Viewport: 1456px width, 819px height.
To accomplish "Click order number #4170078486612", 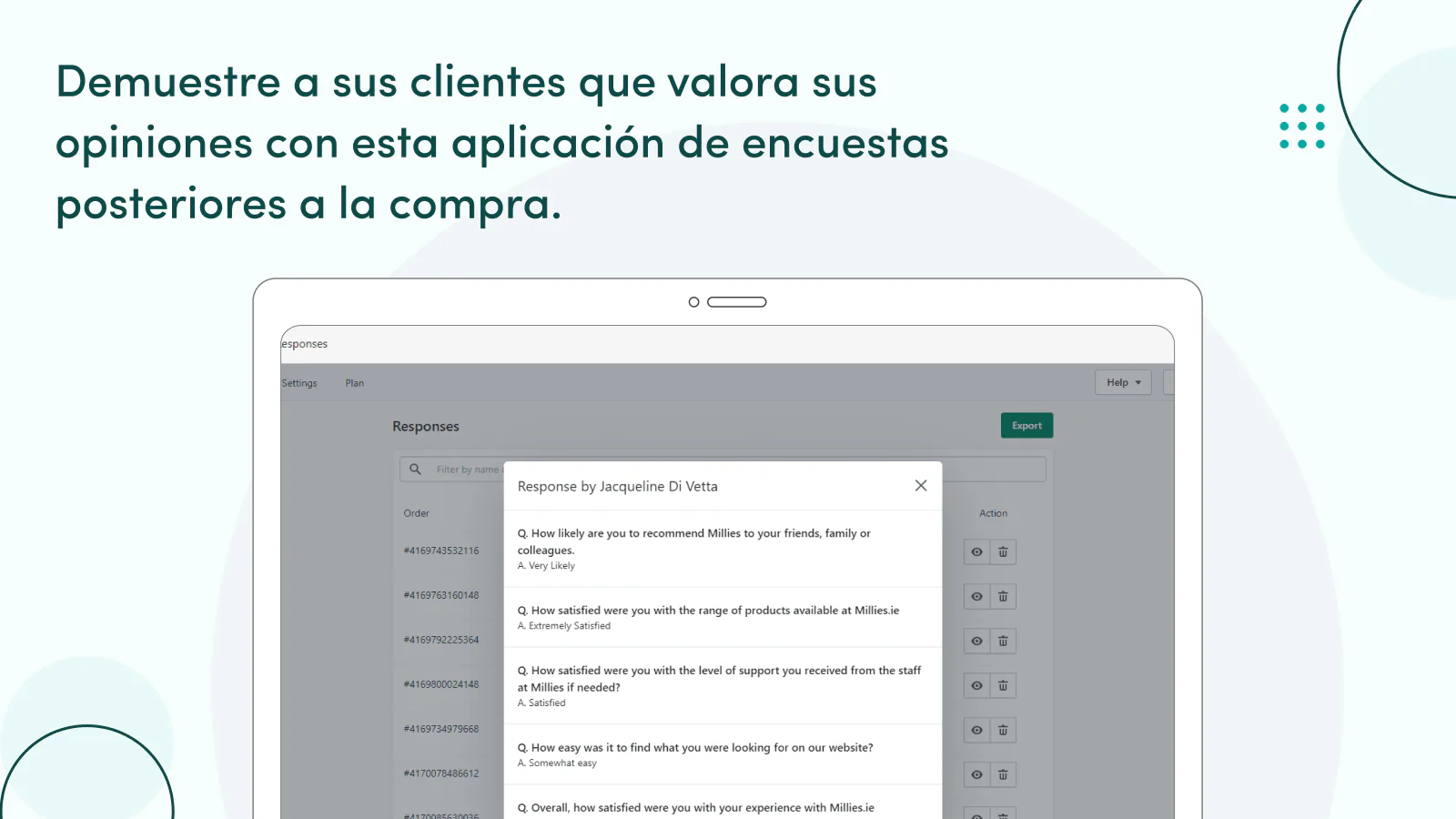I will pos(440,773).
